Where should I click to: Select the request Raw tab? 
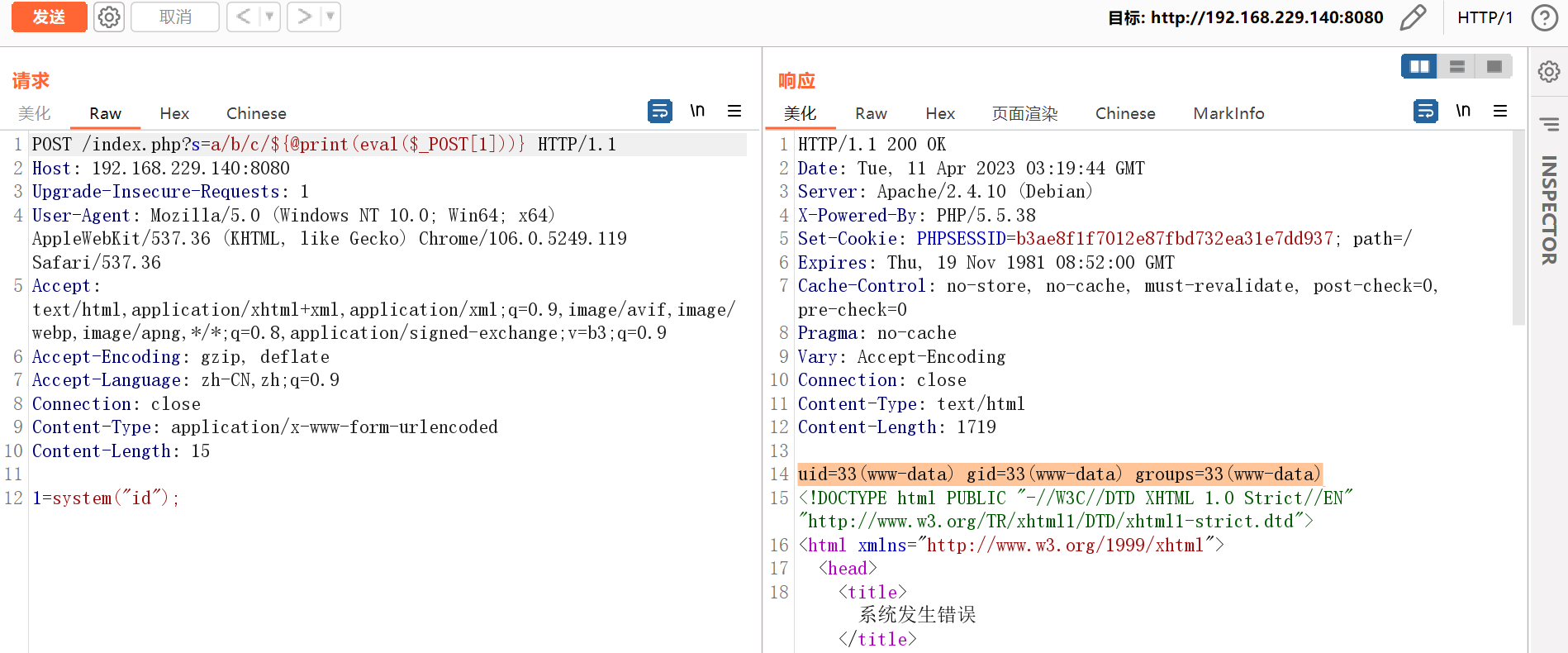pos(105,113)
